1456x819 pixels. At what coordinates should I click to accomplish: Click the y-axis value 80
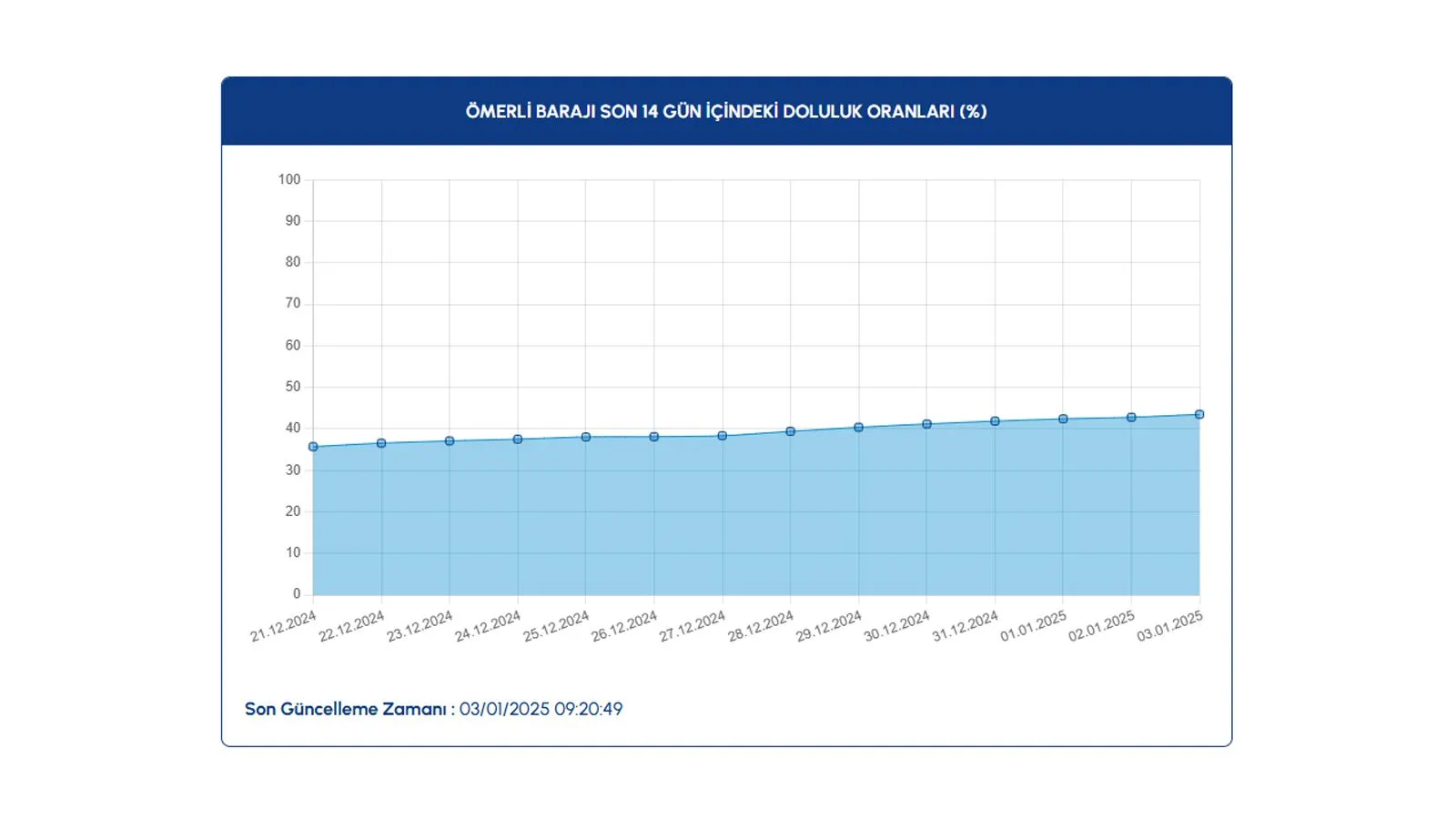293,262
